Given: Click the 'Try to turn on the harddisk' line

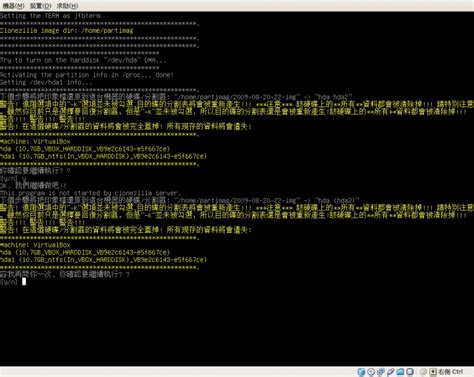Looking at the screenshot, I should tap(83, 60).
